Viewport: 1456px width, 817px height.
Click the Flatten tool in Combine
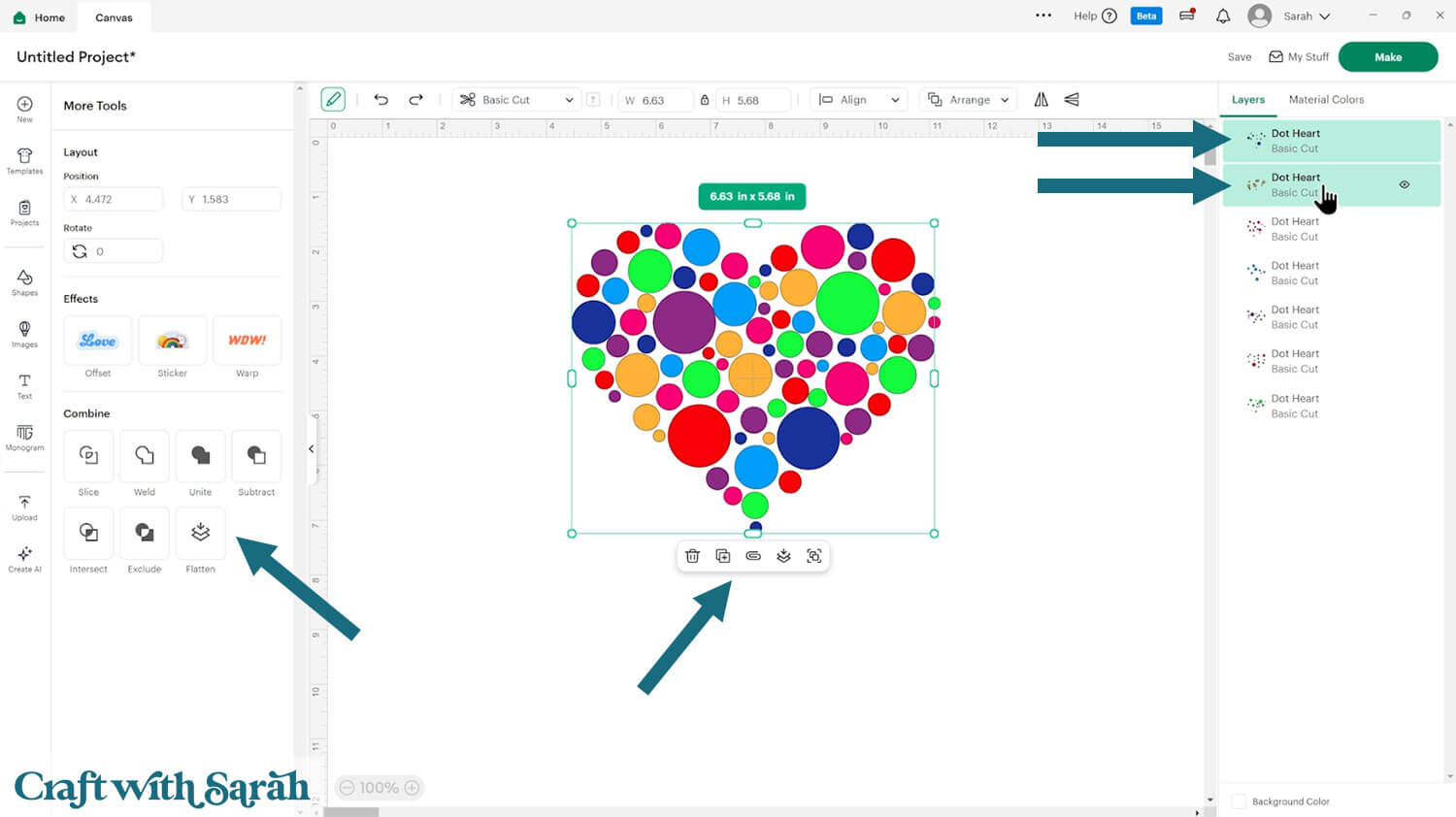click(x=200, y=533)
